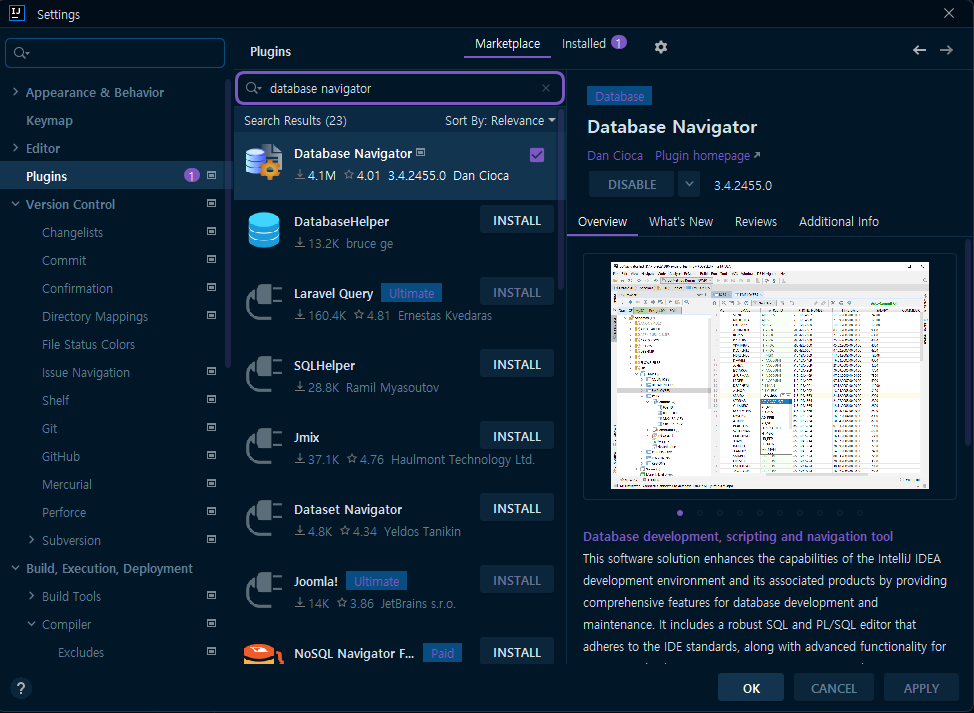Select the Shelf settings item
The width and height of the screenshot is (974, 713).
click(x=55, y=400)
